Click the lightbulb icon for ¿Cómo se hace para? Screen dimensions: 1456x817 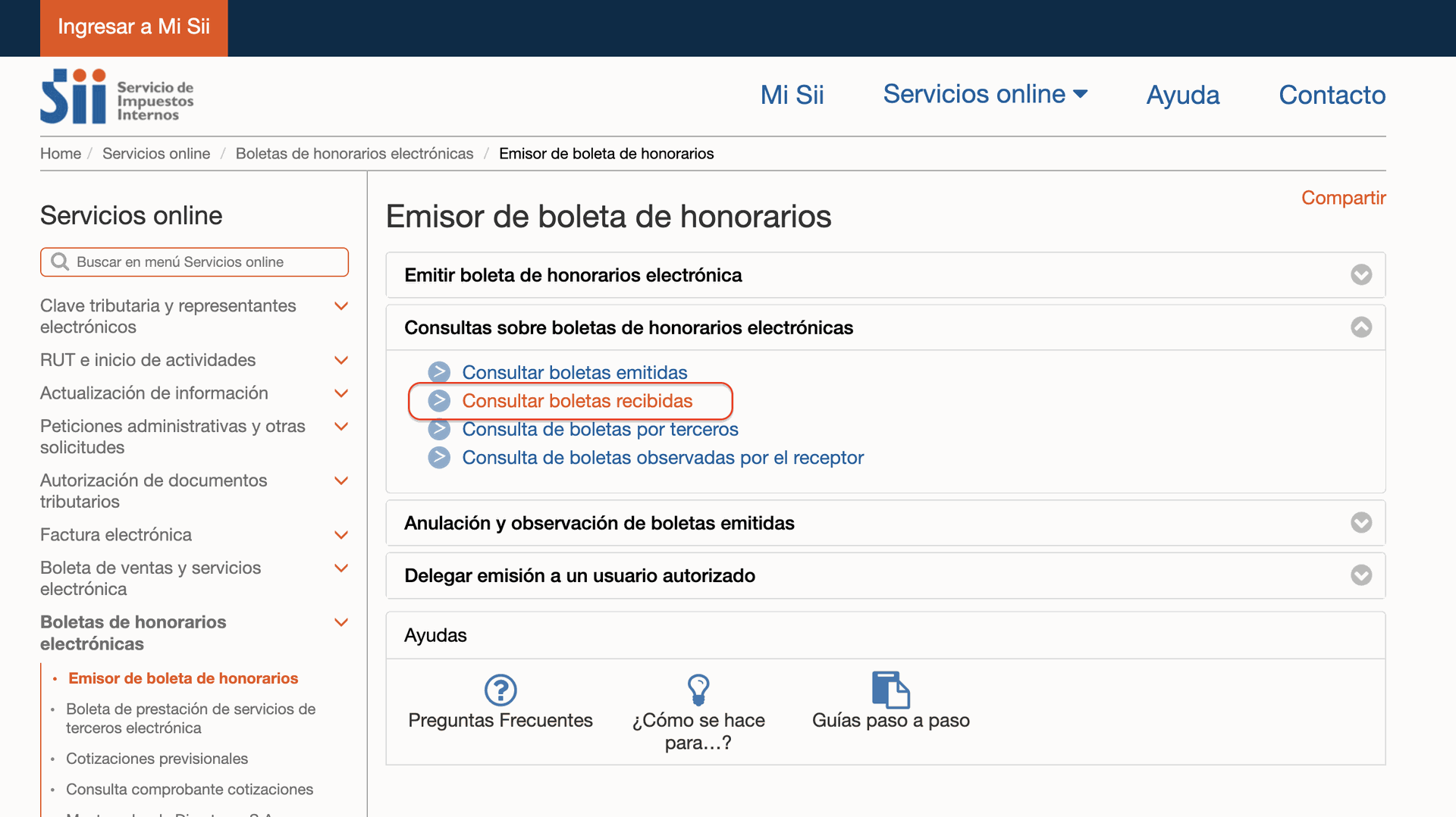[x=698, y=690]
